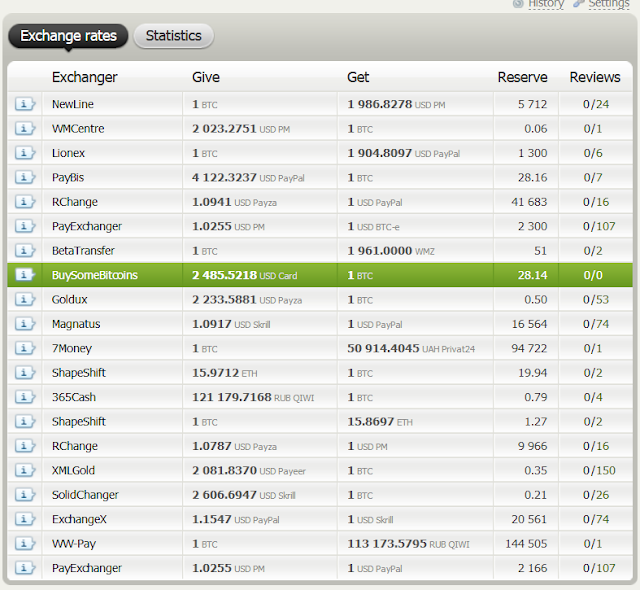Image resolution: width=640 pixels, height=590 pixels.
Task: Open info icon for BuySomeBitcoins row
Action: [x=25, y=275]
